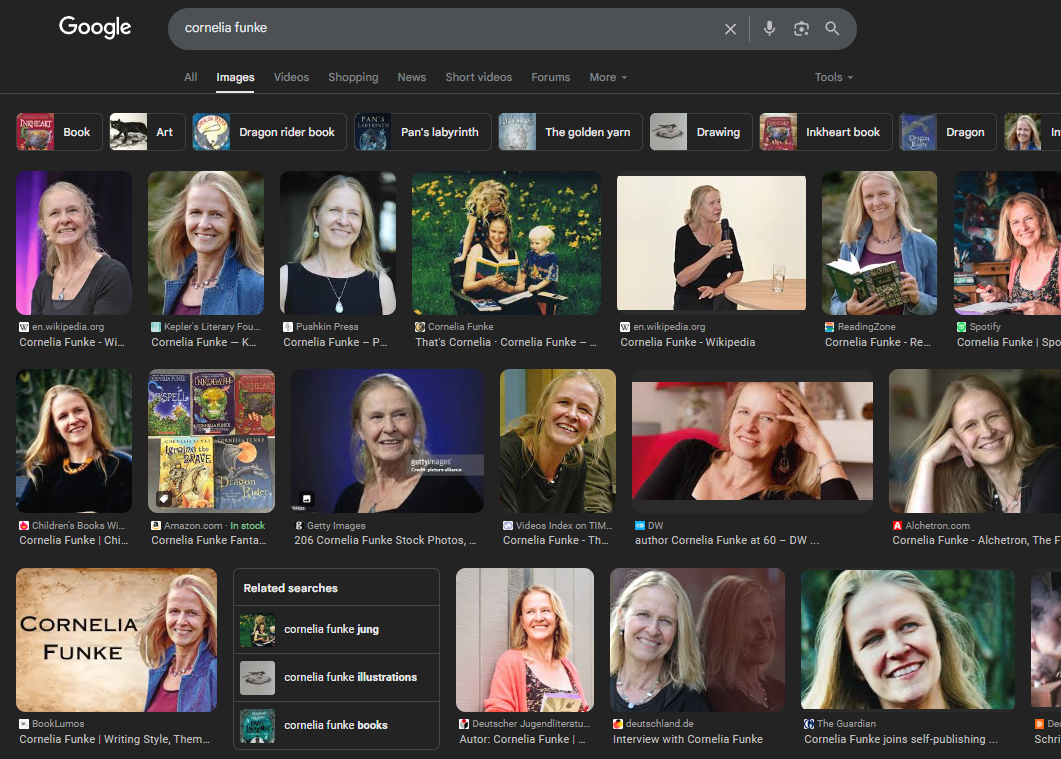Open That's Cornelia meadow reading photo
Viewport: 1061px width, 759px height.
[506, 243]
